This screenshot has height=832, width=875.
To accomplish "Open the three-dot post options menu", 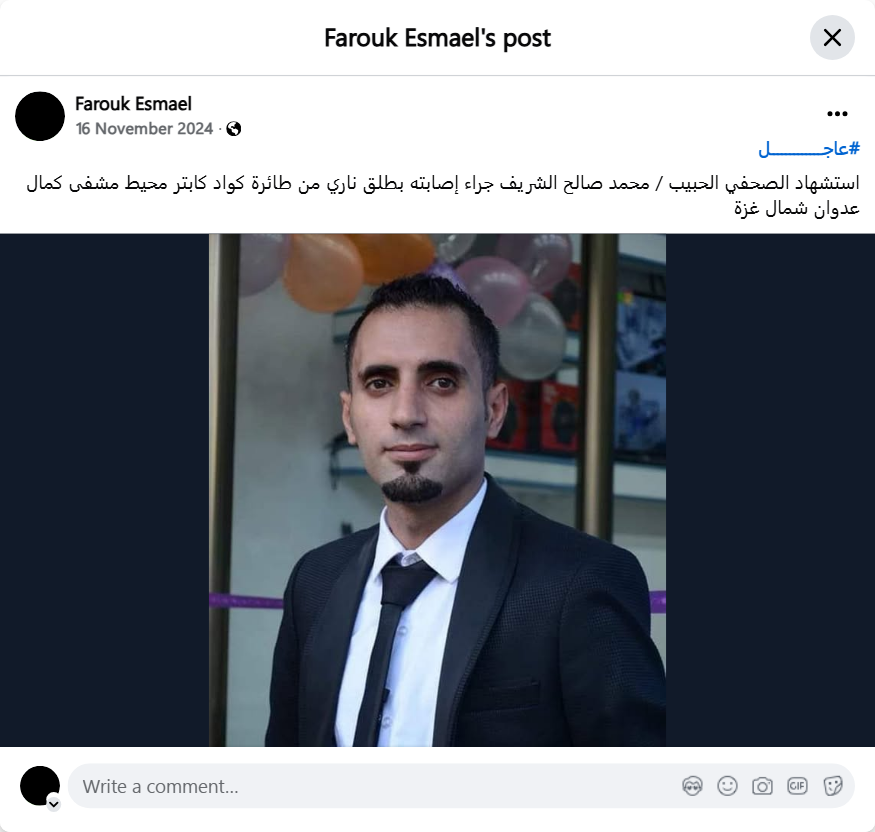I will pyautogui.click(x=836, y=114).
